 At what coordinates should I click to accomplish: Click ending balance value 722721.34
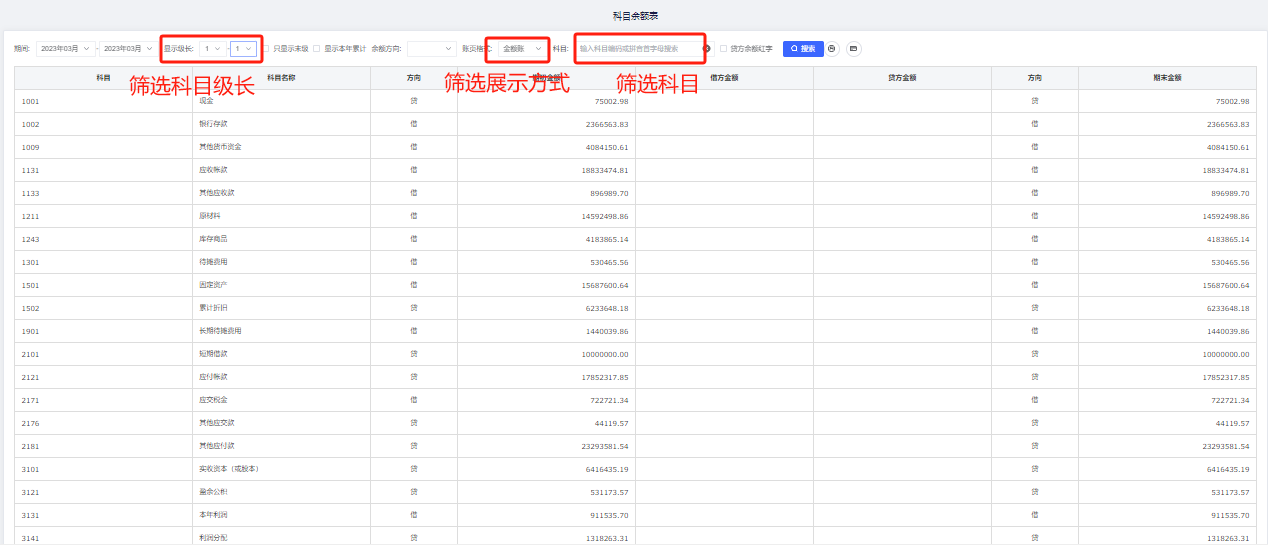click(1231, 400)
